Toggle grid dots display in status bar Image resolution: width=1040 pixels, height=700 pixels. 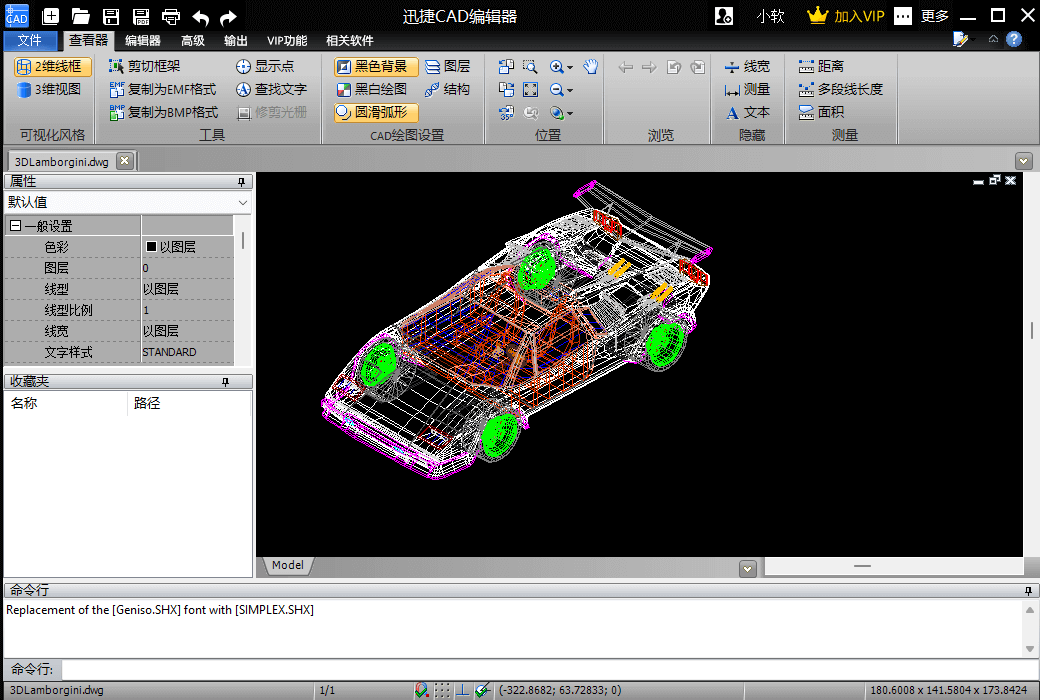tap(442, 690)
